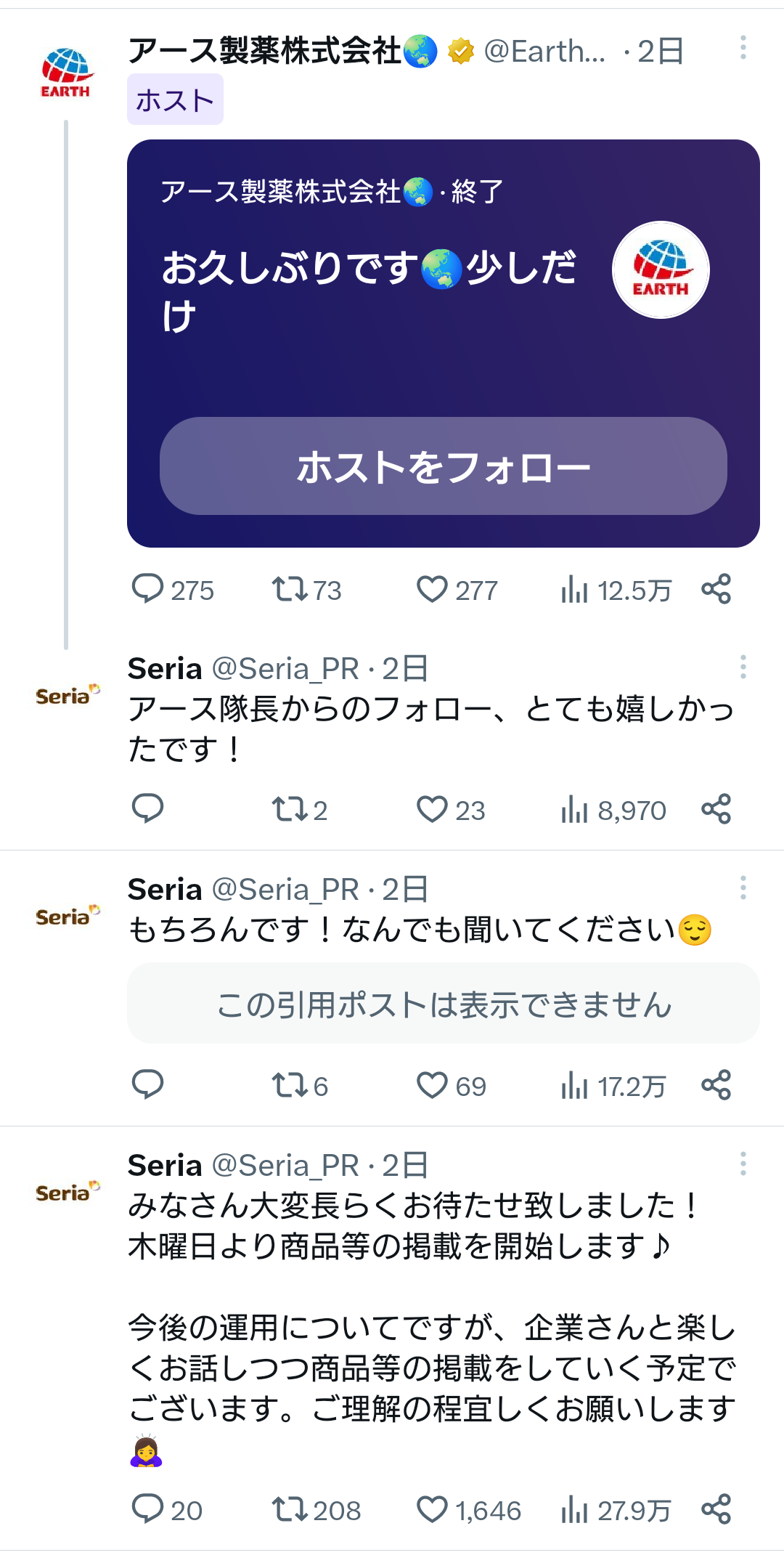
Task: Repost Seria's announcement with 208 reposts
Action: 290,1509
